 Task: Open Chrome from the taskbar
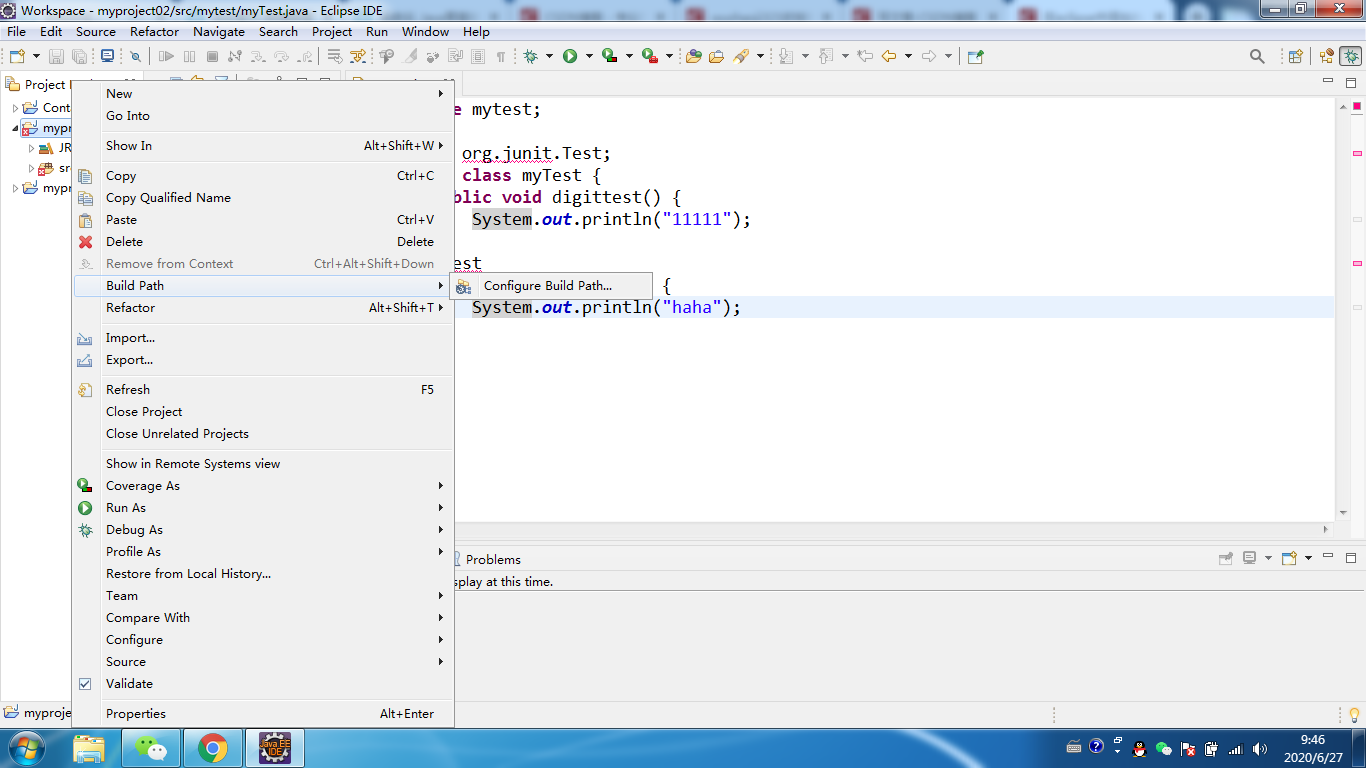pos(212,748)
